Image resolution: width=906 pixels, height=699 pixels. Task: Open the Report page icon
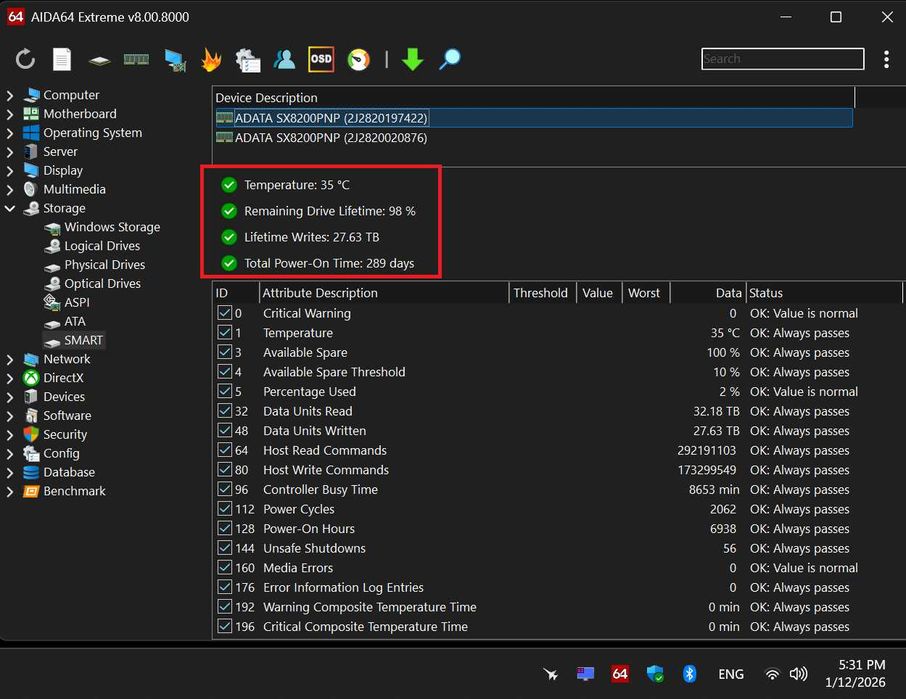coord(62,60)
